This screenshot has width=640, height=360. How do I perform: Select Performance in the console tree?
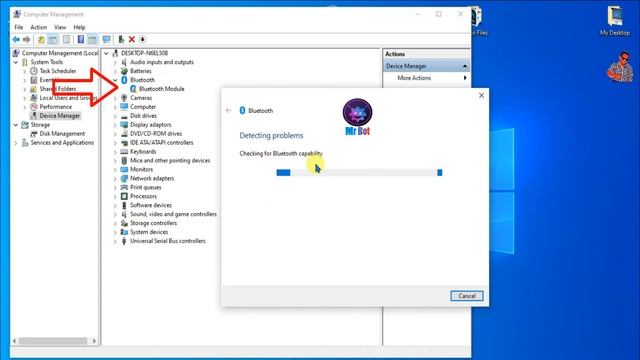point(56,107)
